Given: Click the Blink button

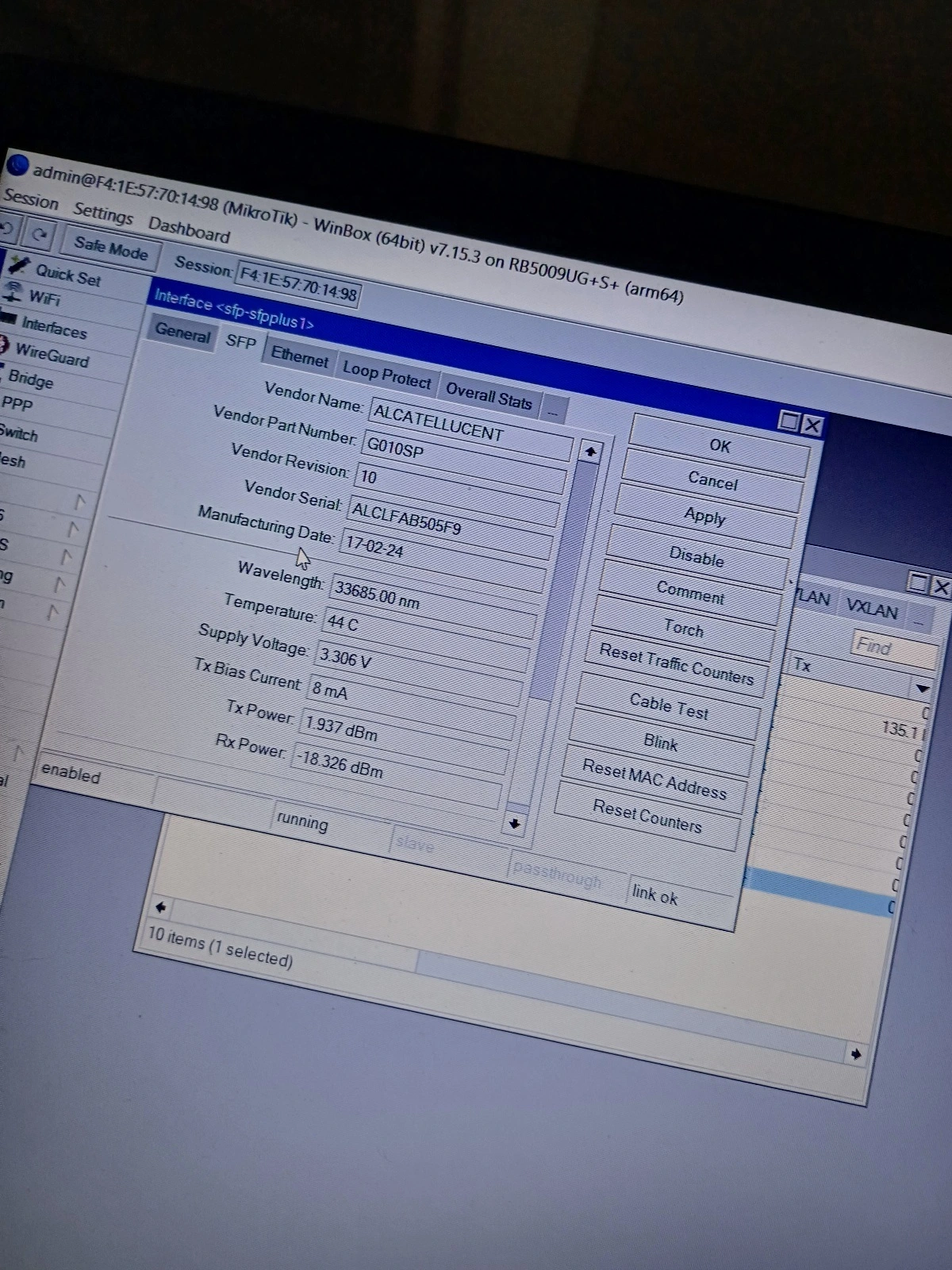Looking at the screenshot, I should point(660,743).
